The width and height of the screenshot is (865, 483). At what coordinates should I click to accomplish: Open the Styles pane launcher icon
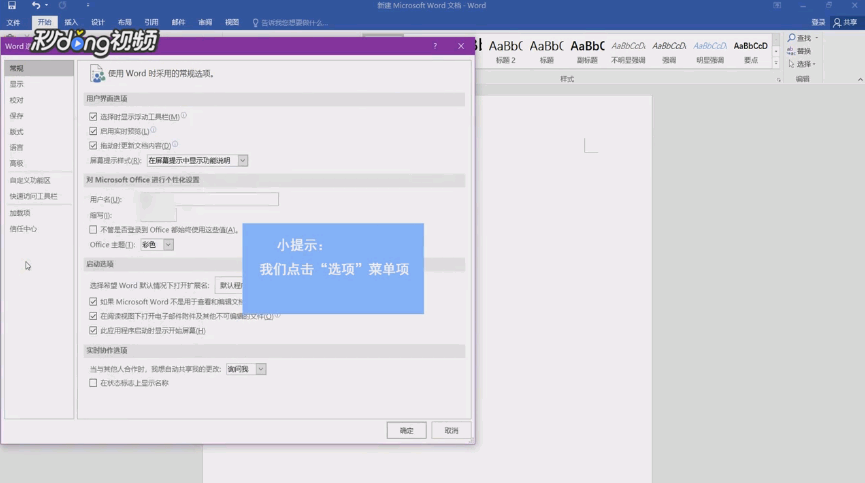[x=778, y=79]
